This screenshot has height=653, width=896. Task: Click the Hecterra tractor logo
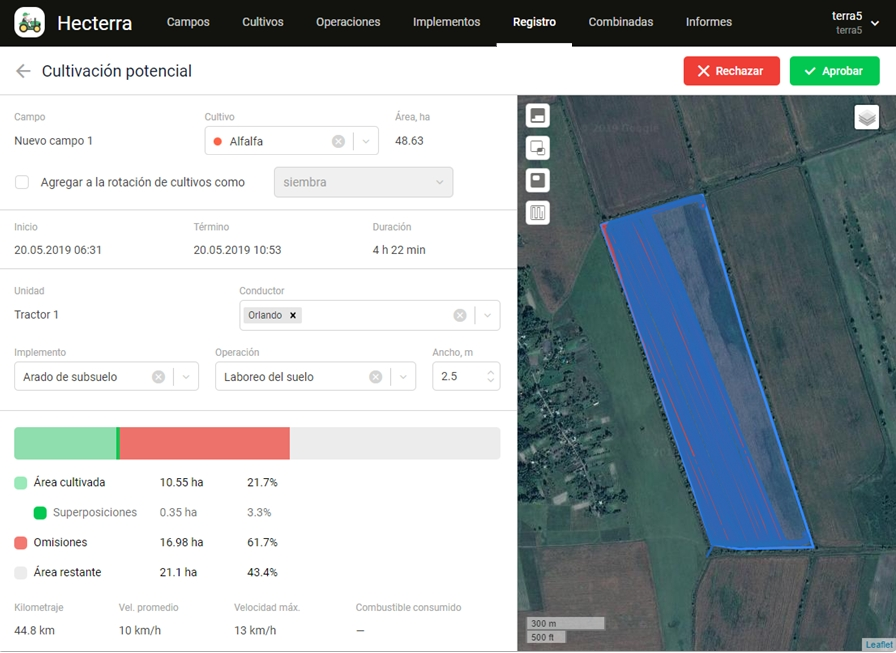[x=29, y=22]
